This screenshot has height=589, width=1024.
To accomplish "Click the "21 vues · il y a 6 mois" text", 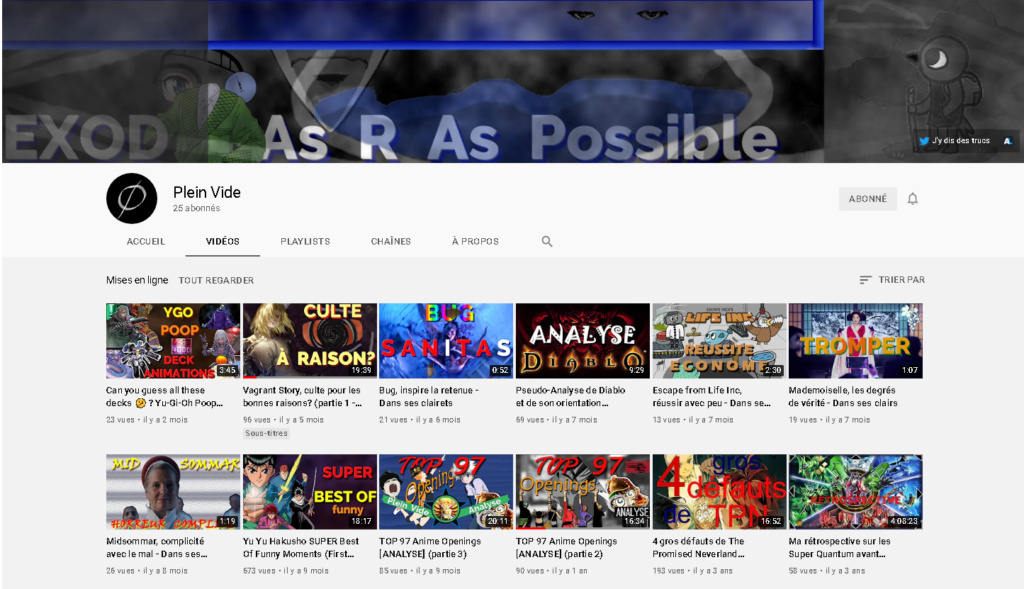I will tap(420, 420).
